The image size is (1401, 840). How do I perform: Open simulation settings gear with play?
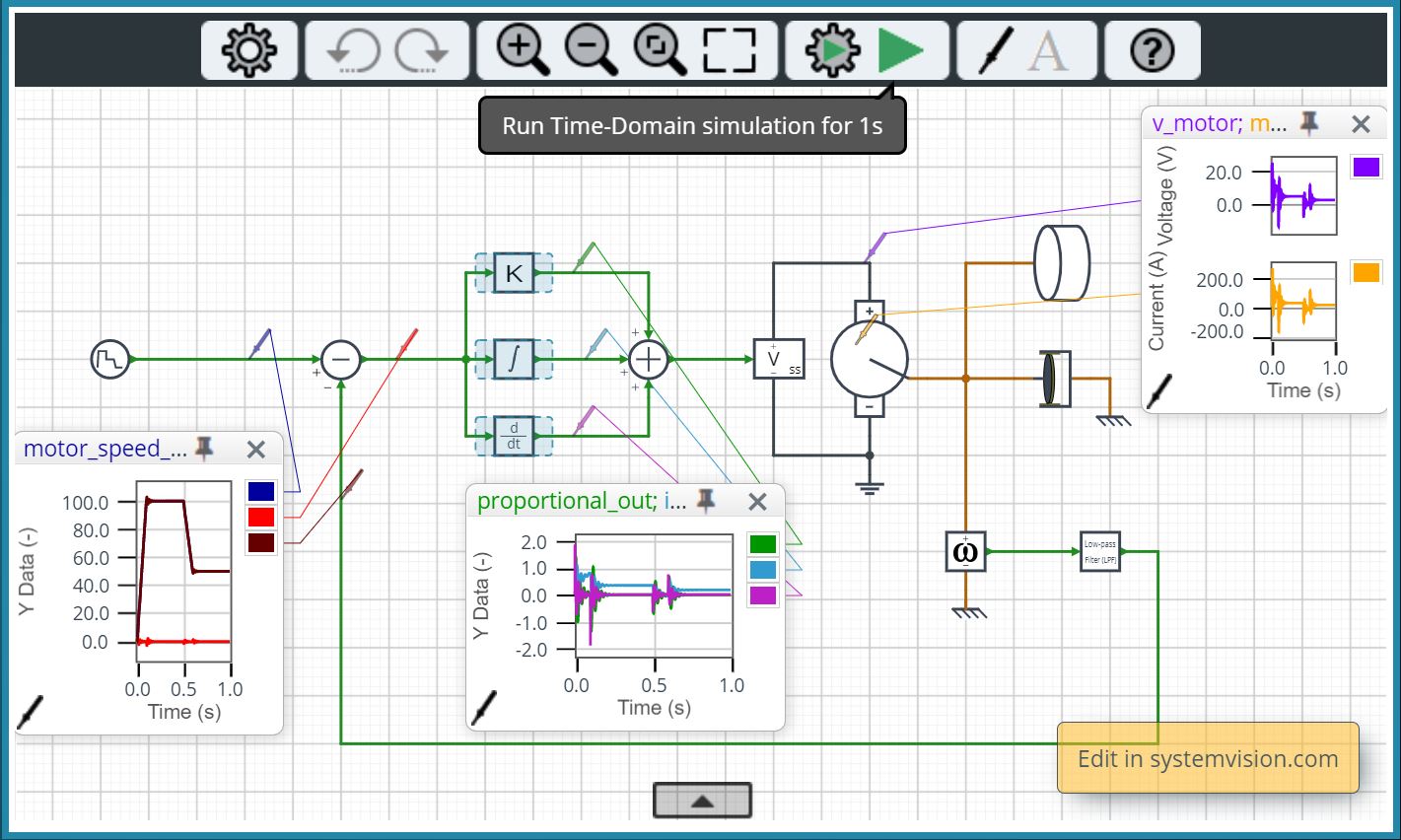point(831,49)
